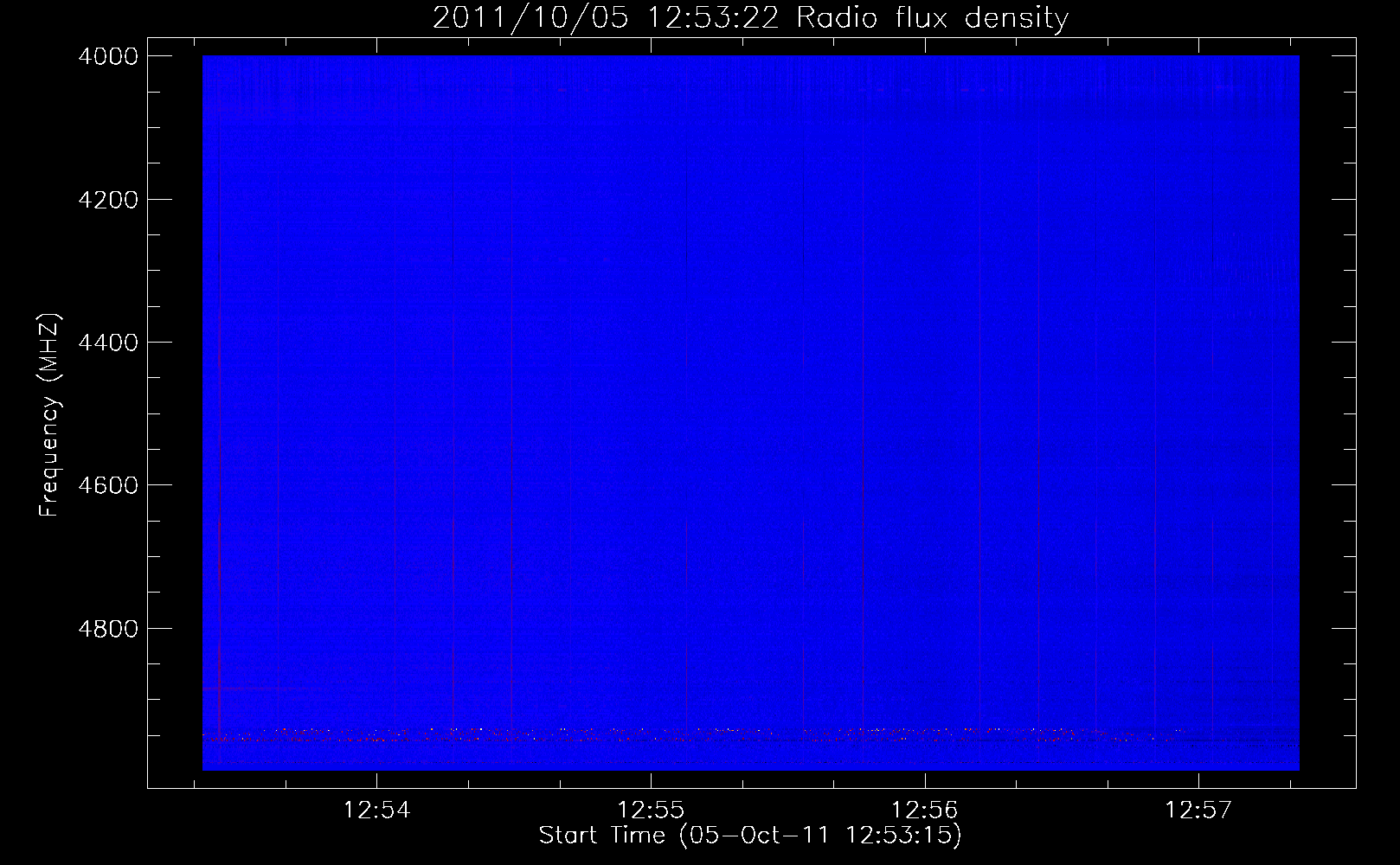
Task: Click the 4000 frequency tick label
Action: click(x=108, y=56)
